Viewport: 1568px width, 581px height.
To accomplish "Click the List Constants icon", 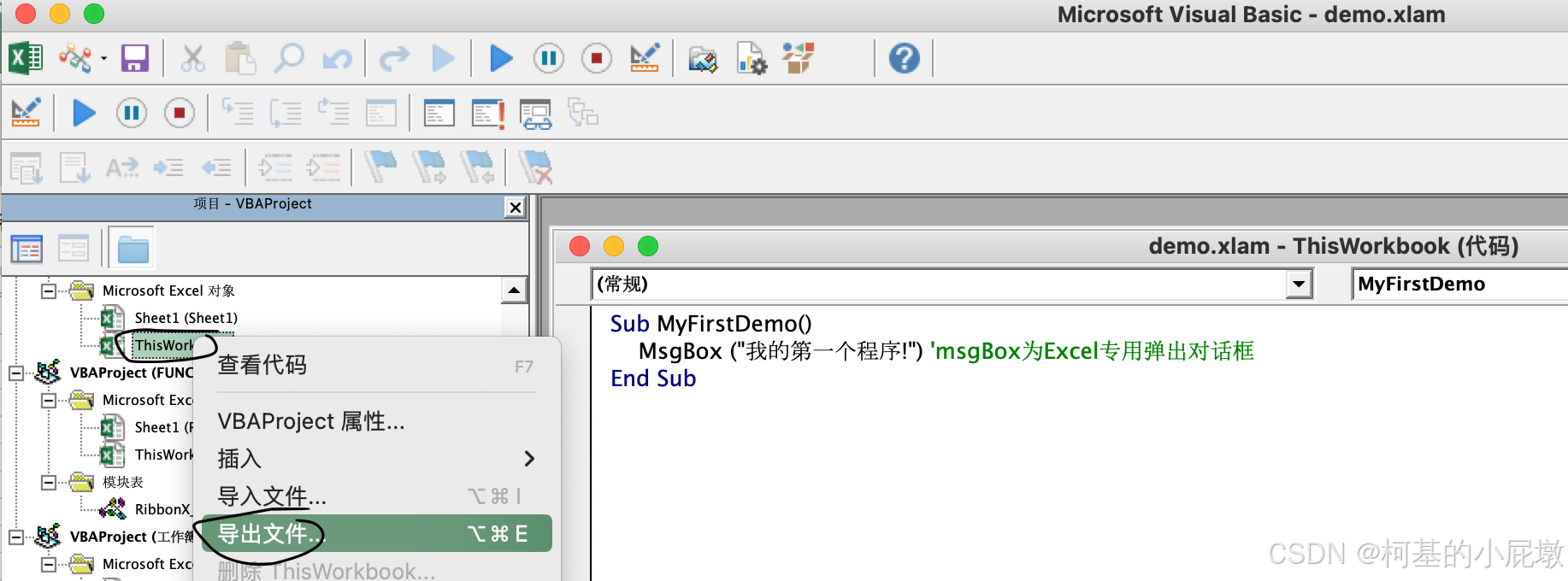I will point(74,167).
